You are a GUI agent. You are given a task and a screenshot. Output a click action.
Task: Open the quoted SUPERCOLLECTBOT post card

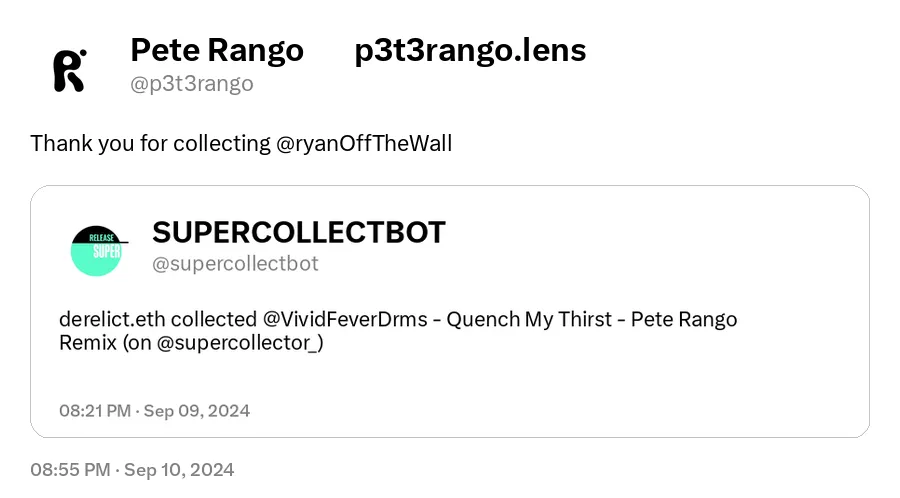[450, 312]
